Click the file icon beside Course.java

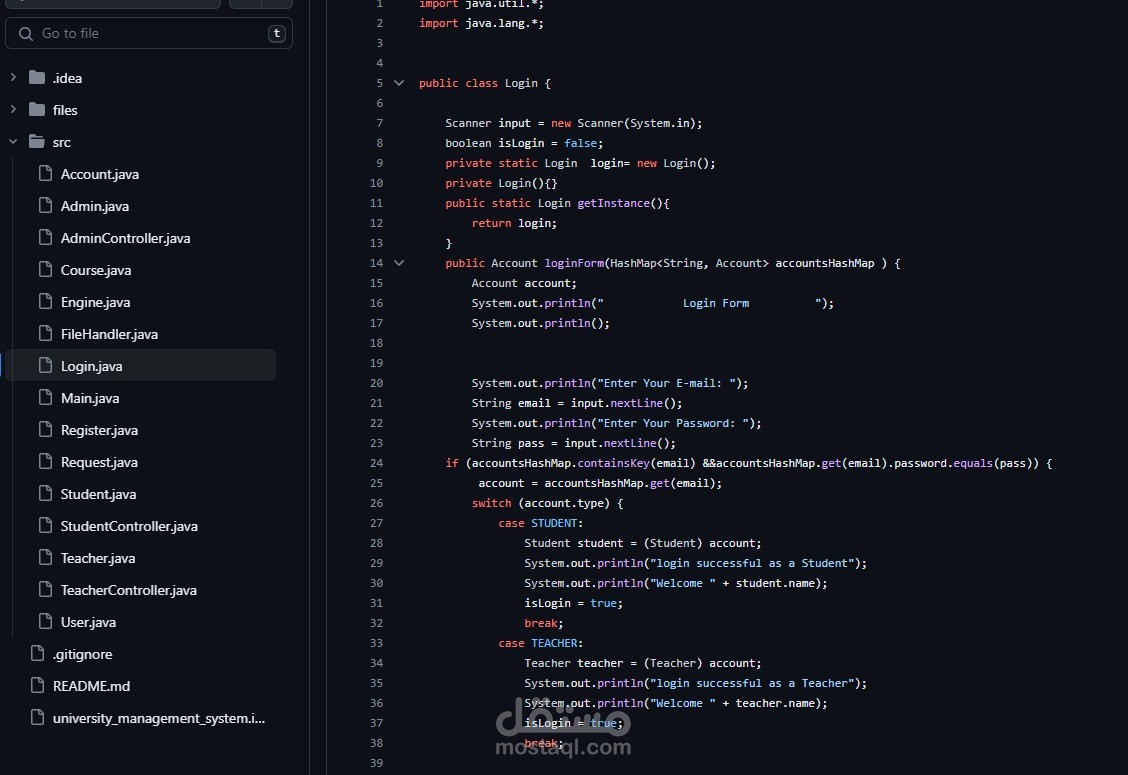tap(45, 269)
